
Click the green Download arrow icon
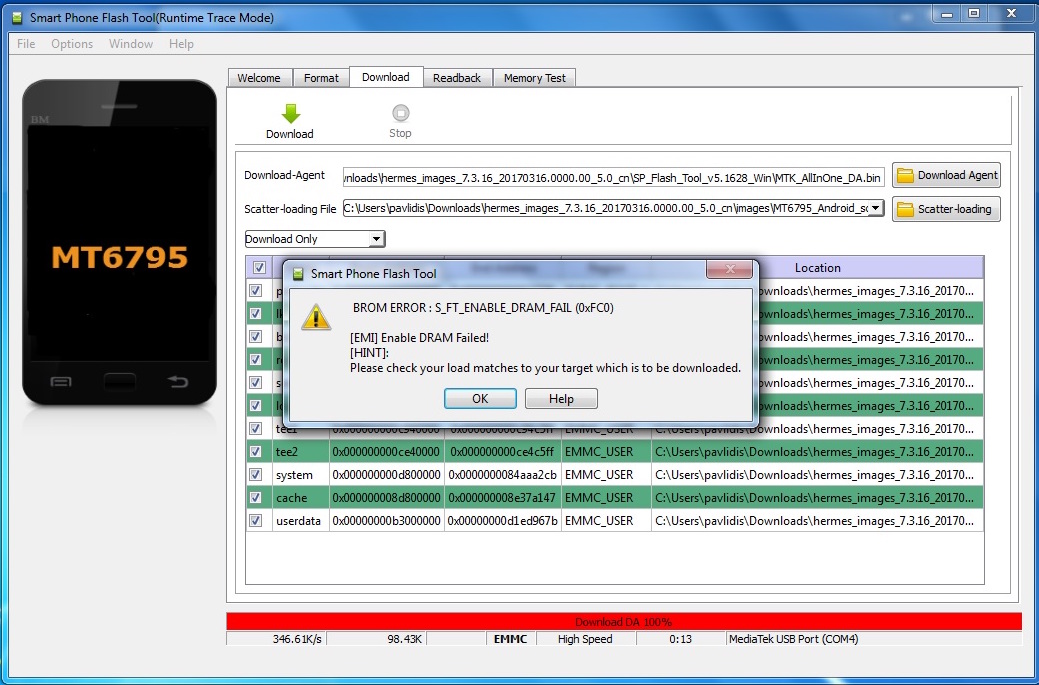[290, 114]
